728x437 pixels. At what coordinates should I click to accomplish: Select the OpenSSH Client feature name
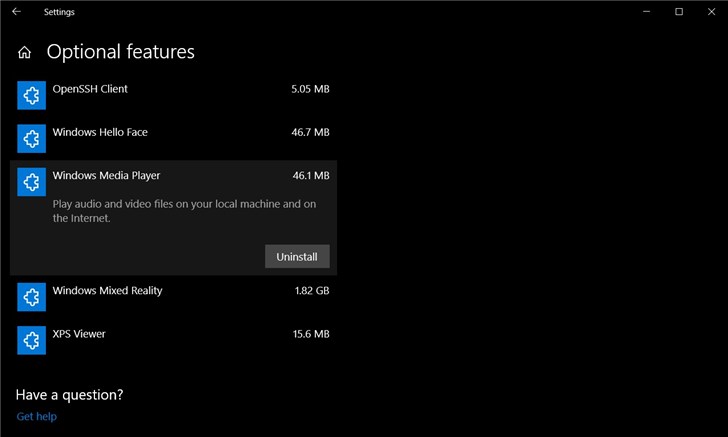pyautogui.click(x=90, y=89)
